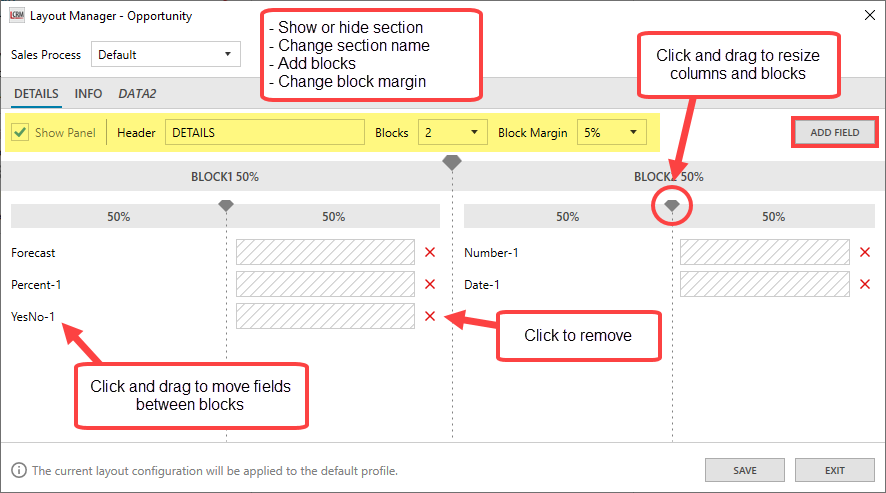
Task: Click the SAVE button
Action: pos(744,470)
